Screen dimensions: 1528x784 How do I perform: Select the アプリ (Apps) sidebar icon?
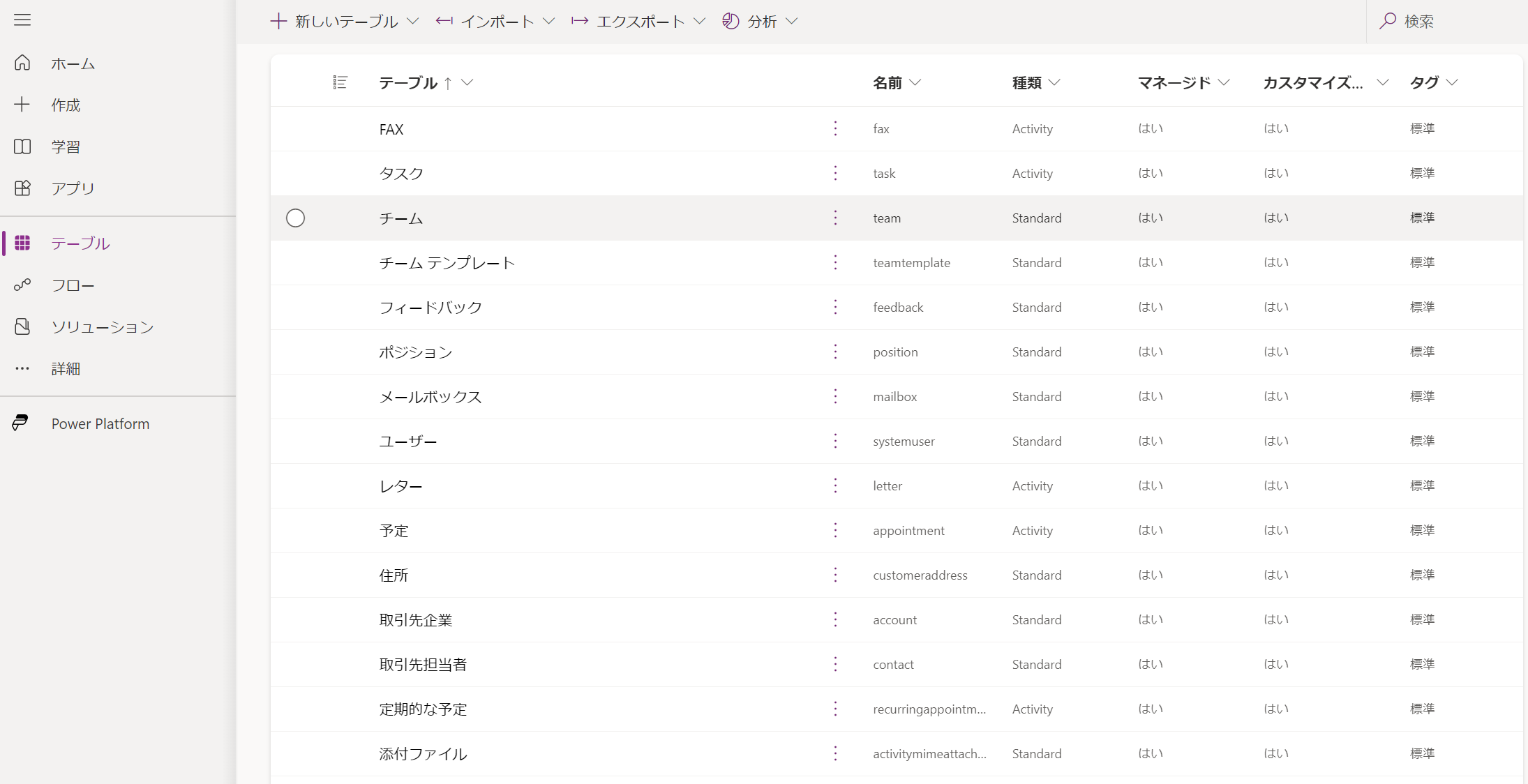point(22,188)
